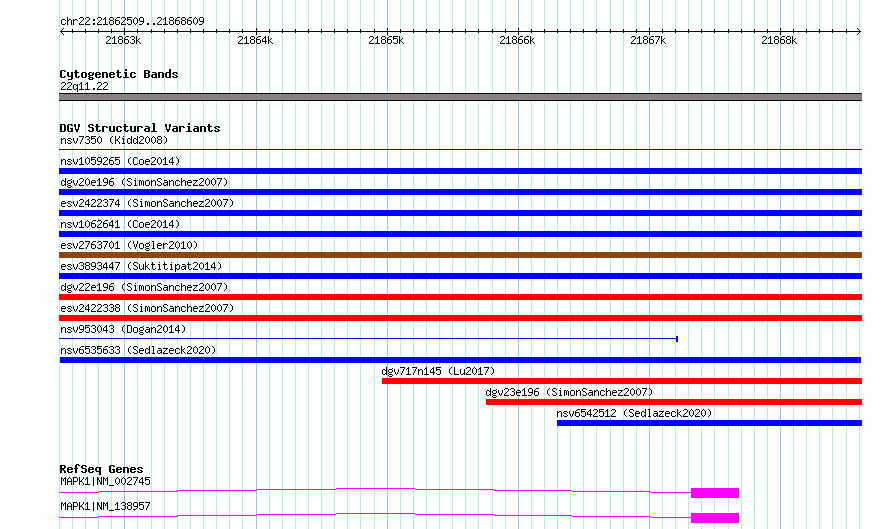Screen dimensions: 890x529
Task: Open variant esv2422338 (SimonSanchez2007) label
Action: [x=147, y=308]
